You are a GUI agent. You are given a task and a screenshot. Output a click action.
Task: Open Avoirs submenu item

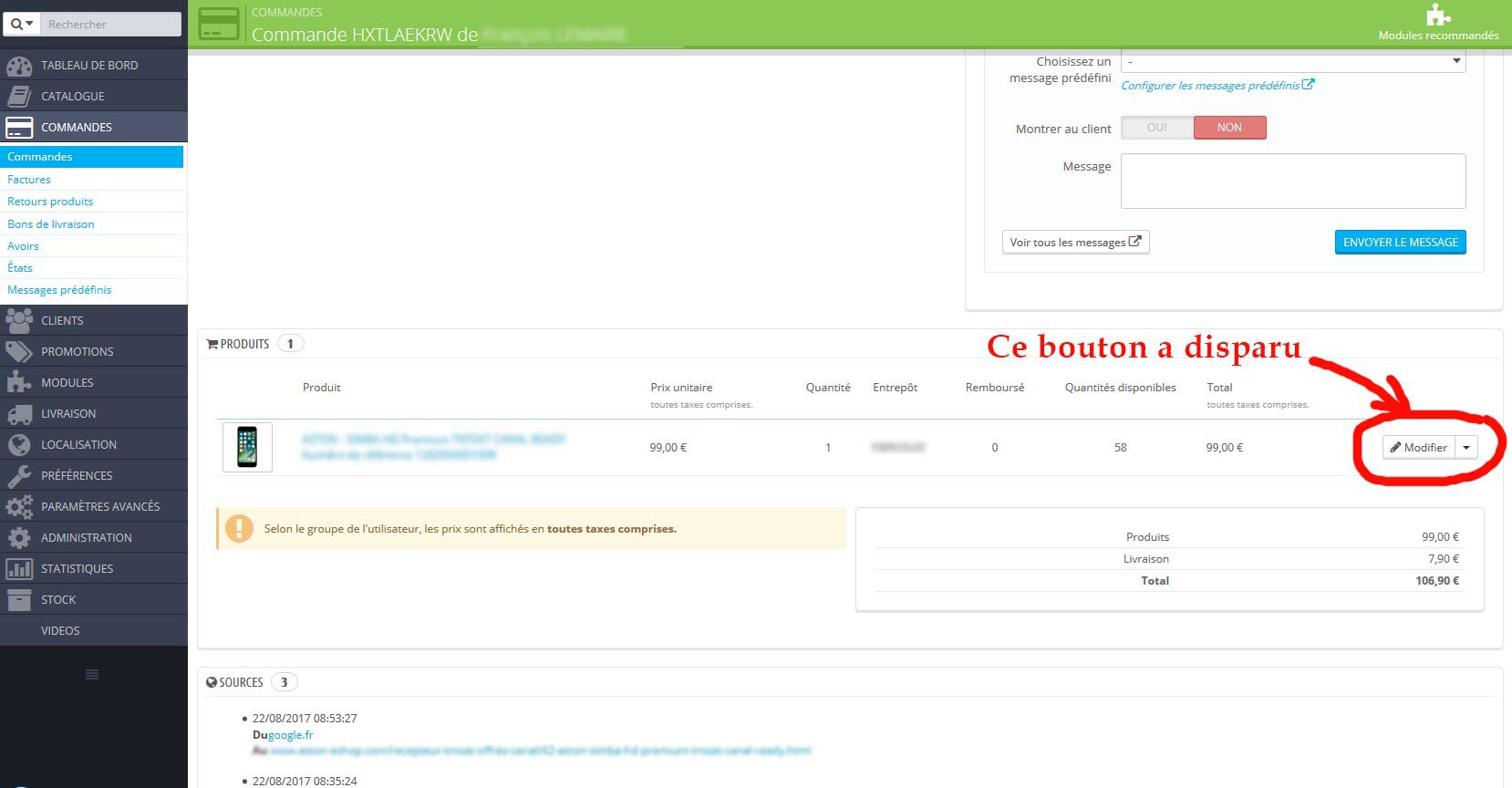coord(23,246)
